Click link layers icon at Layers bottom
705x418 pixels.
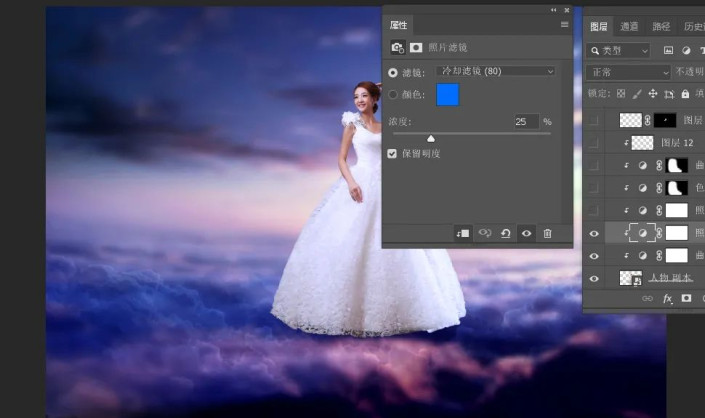tap(647, 298)
